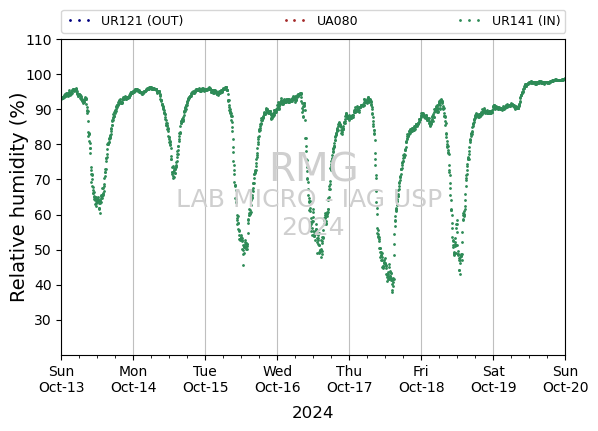Click the Wed Oct-16 axis label
This screenshot has height=431, width=598.
click(278, 379)
